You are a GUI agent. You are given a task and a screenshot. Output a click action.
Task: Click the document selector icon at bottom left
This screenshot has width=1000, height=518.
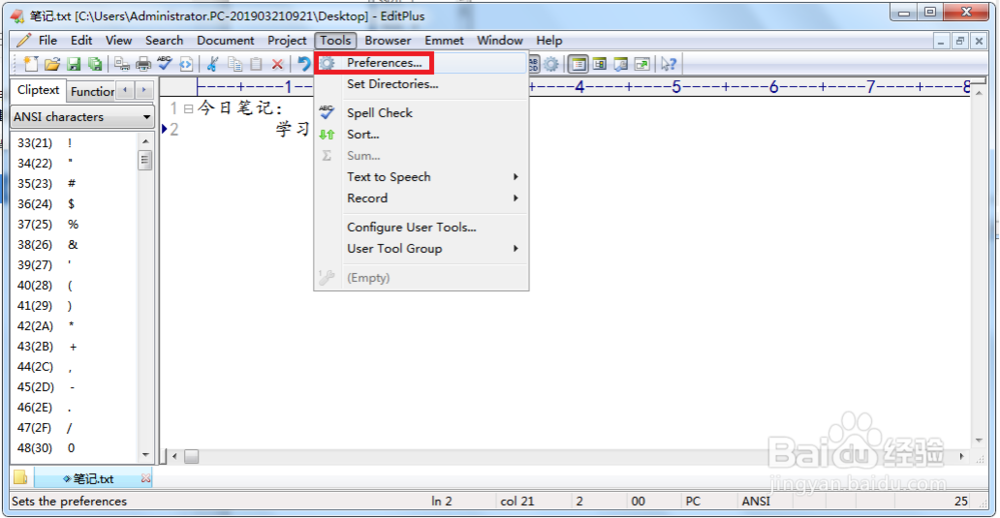click(x=20, y=478)
